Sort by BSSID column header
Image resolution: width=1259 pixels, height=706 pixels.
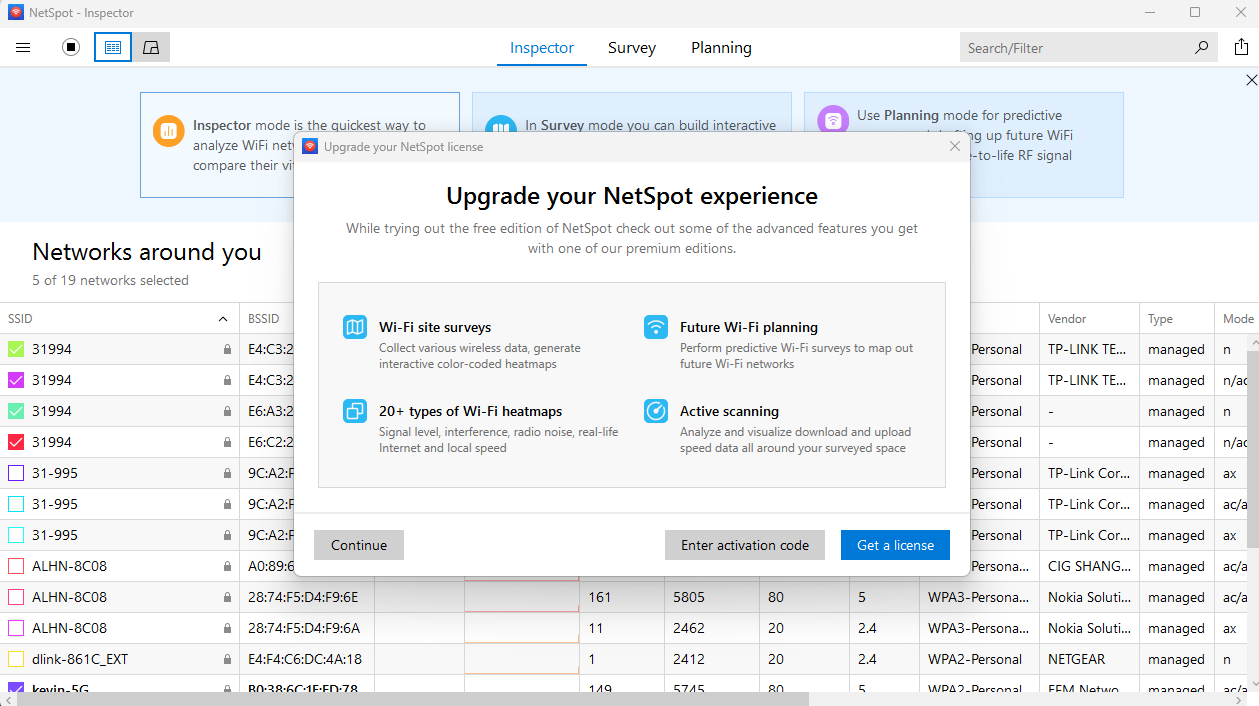266,318
